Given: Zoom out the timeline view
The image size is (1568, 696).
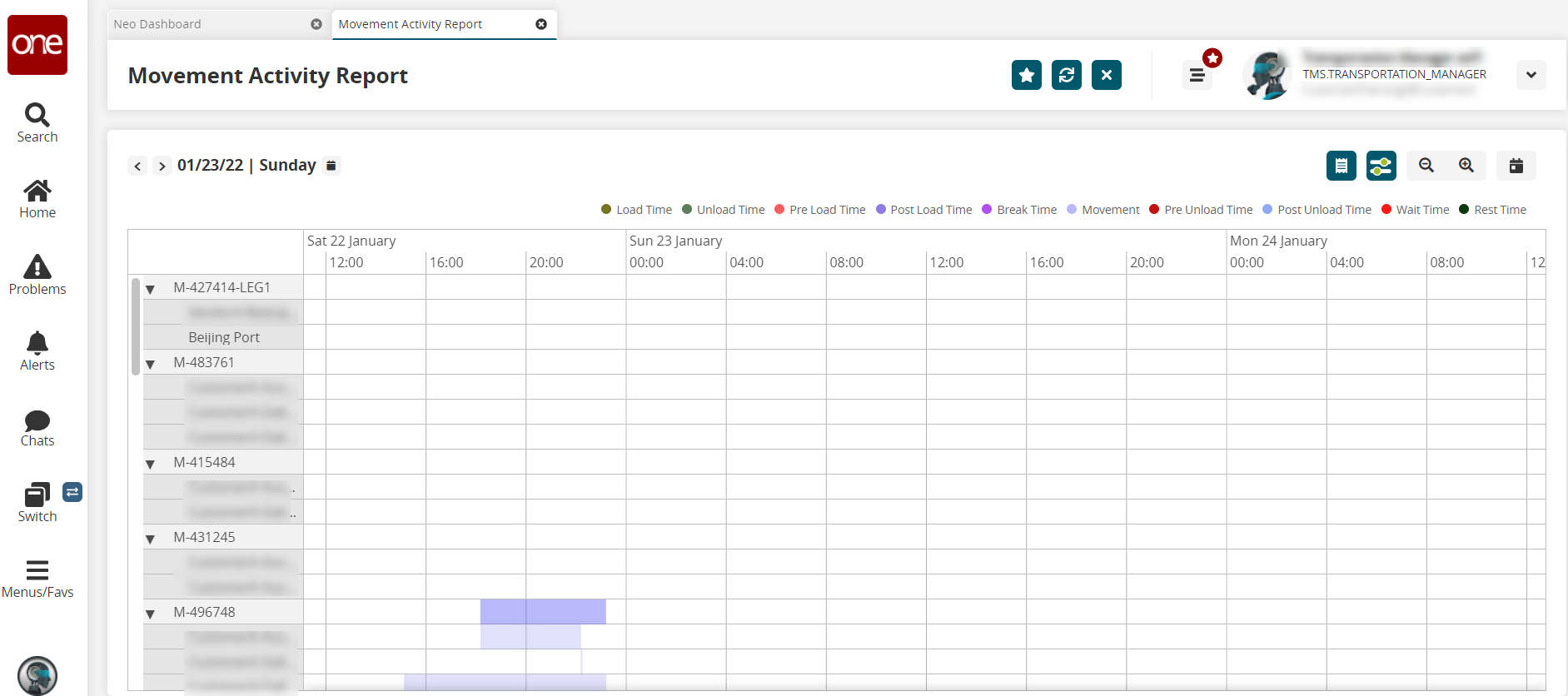Looking at the screenshot, I should coord(1426,166).
